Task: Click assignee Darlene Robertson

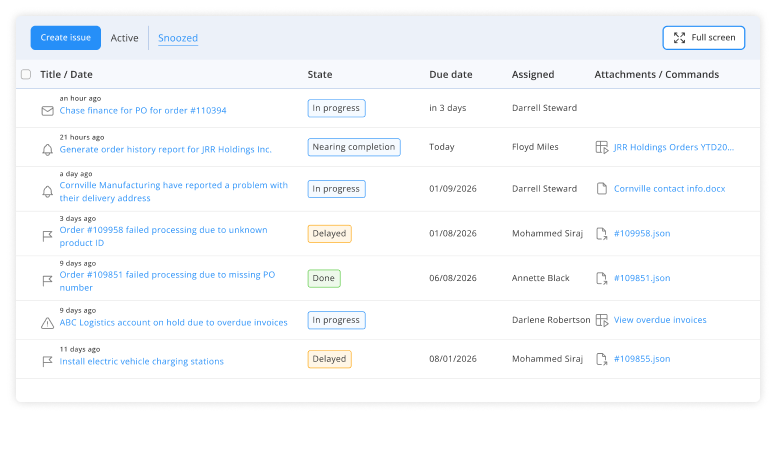Action: 551,320
